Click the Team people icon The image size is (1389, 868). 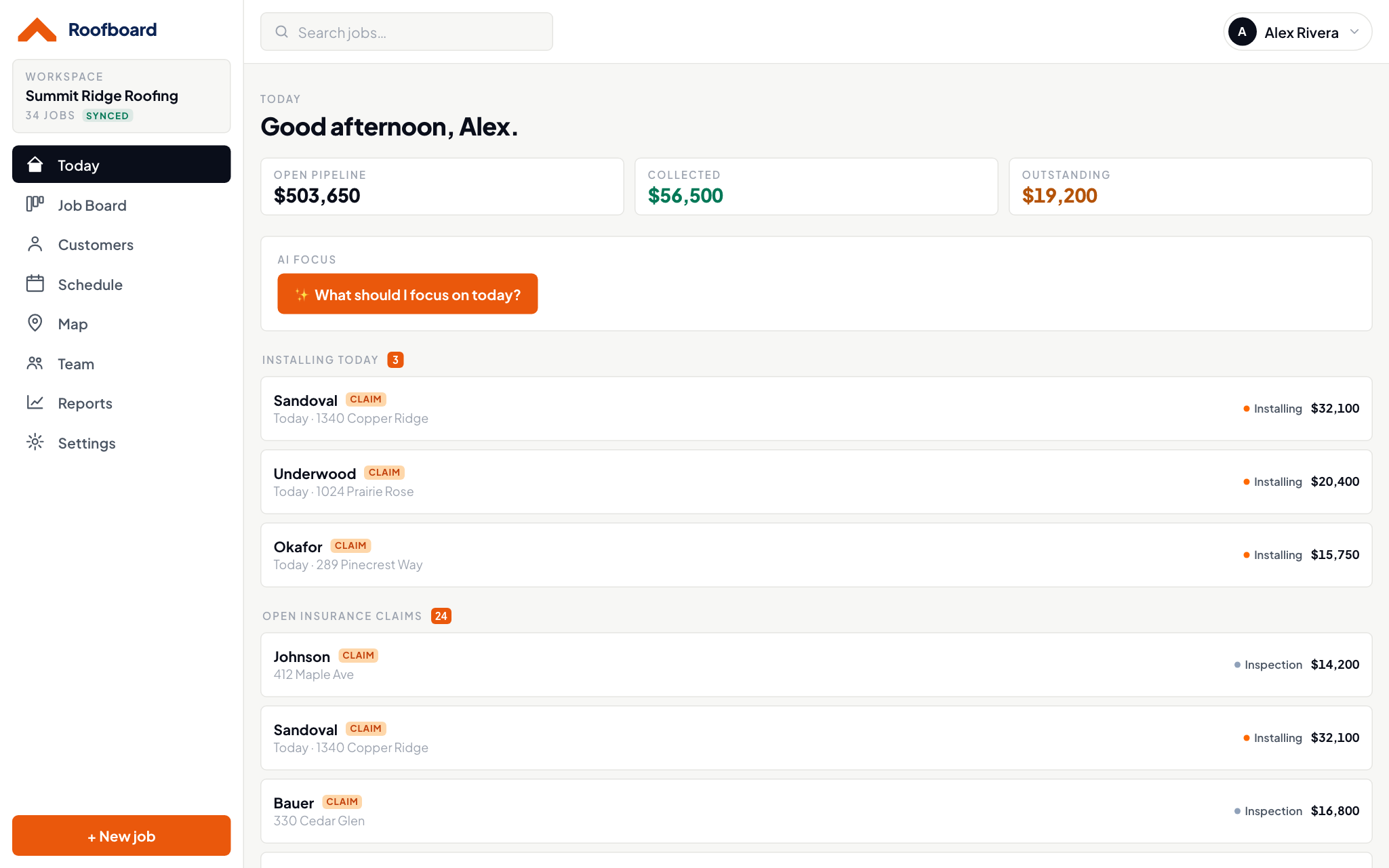pos(35,363)
